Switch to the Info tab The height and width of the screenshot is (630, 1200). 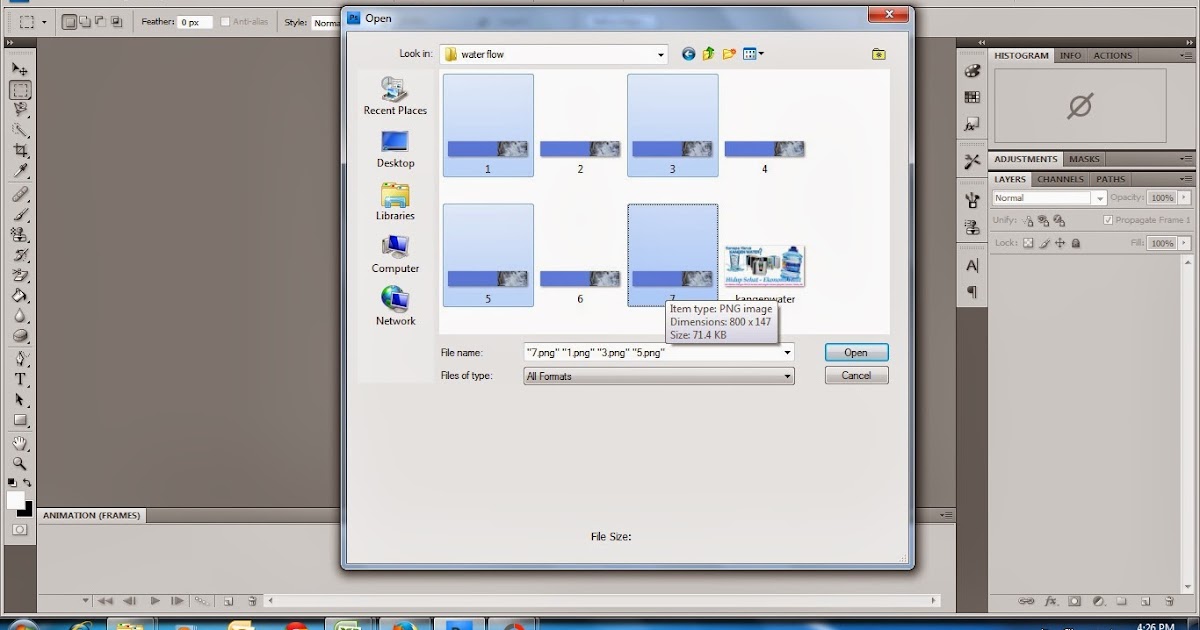click(x=1070, y=55)
